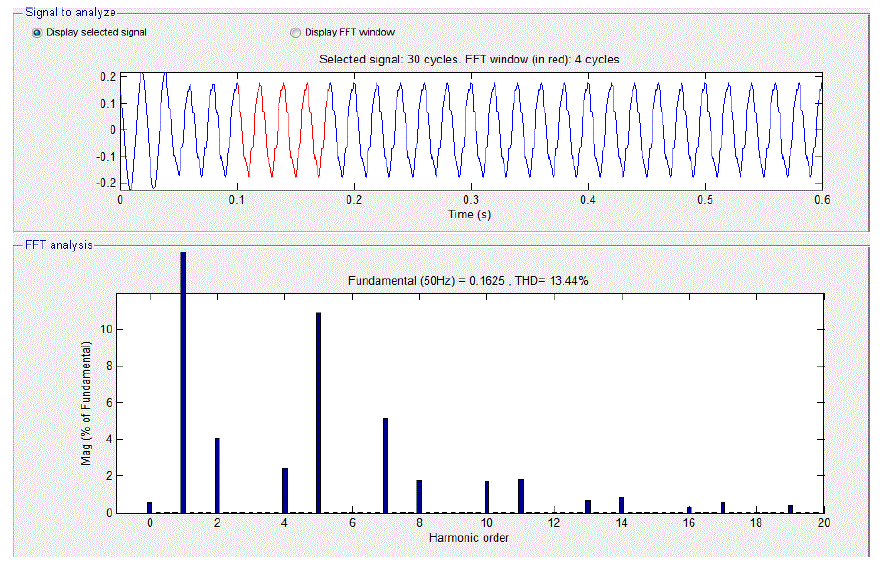Click the 'Time (s)' x-axis label

tap(469, 213)
